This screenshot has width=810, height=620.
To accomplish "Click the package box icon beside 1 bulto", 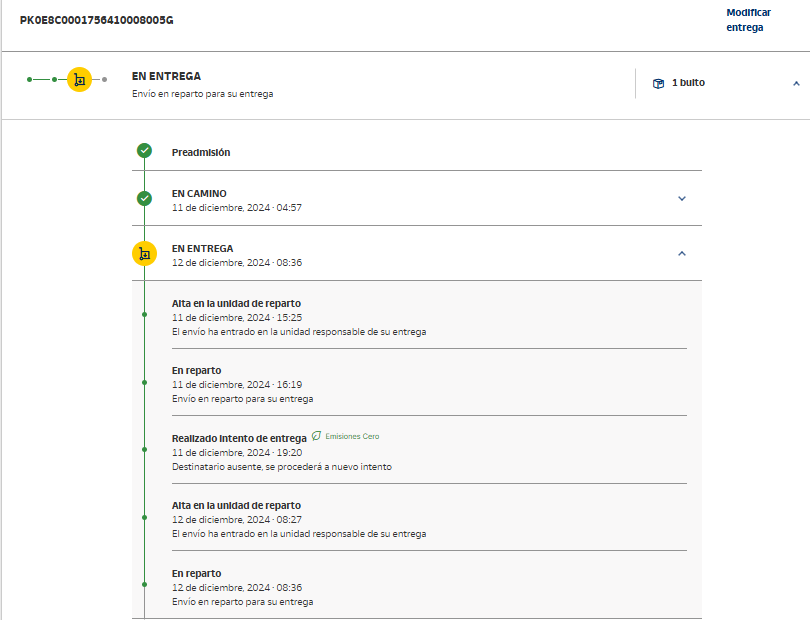I will [658, 83].
